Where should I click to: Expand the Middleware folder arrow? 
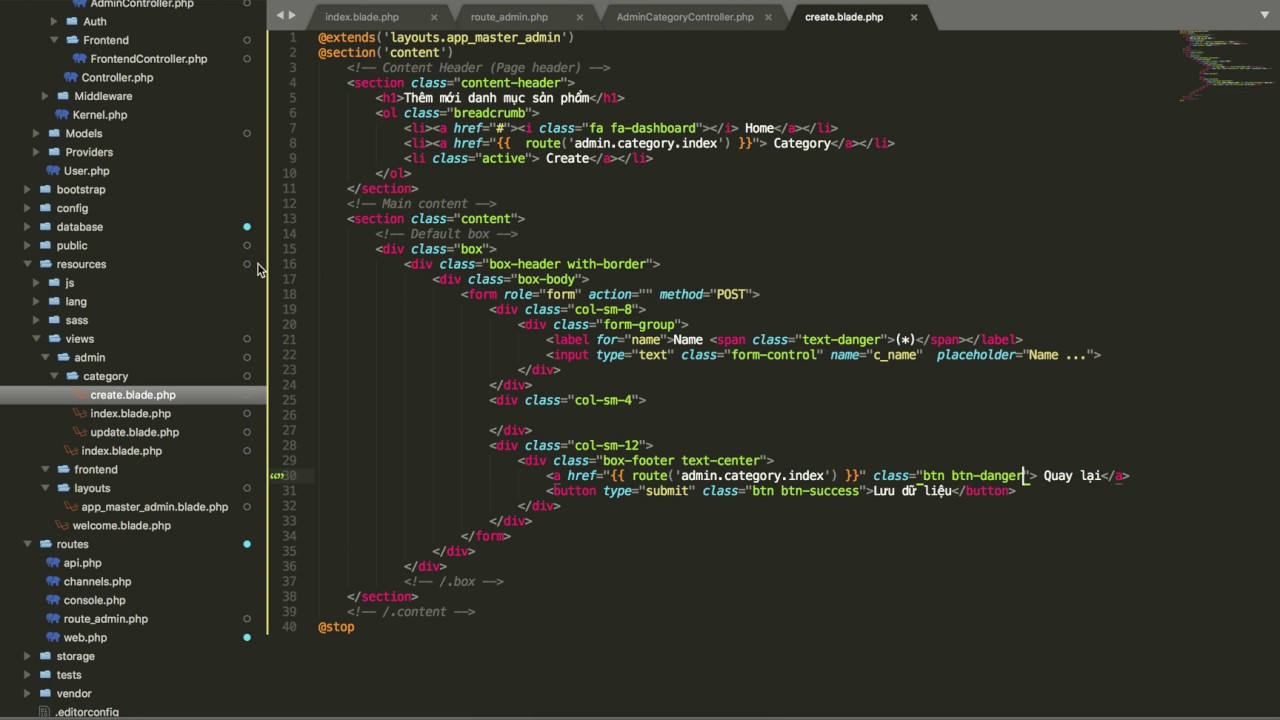click(x=45, y=96)
